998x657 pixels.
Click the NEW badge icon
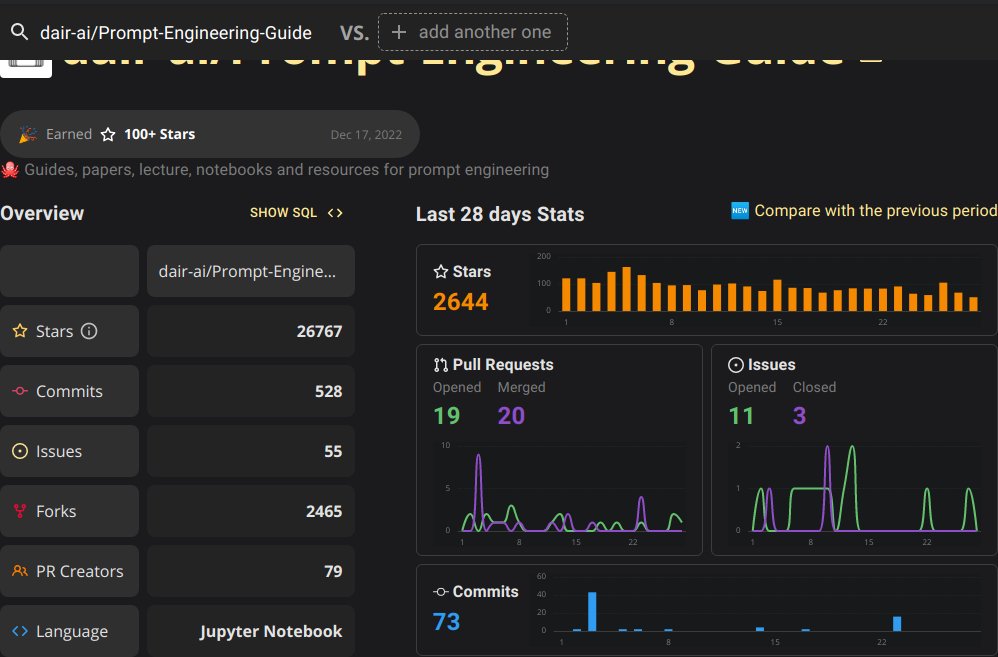click(x=740, y=211)
